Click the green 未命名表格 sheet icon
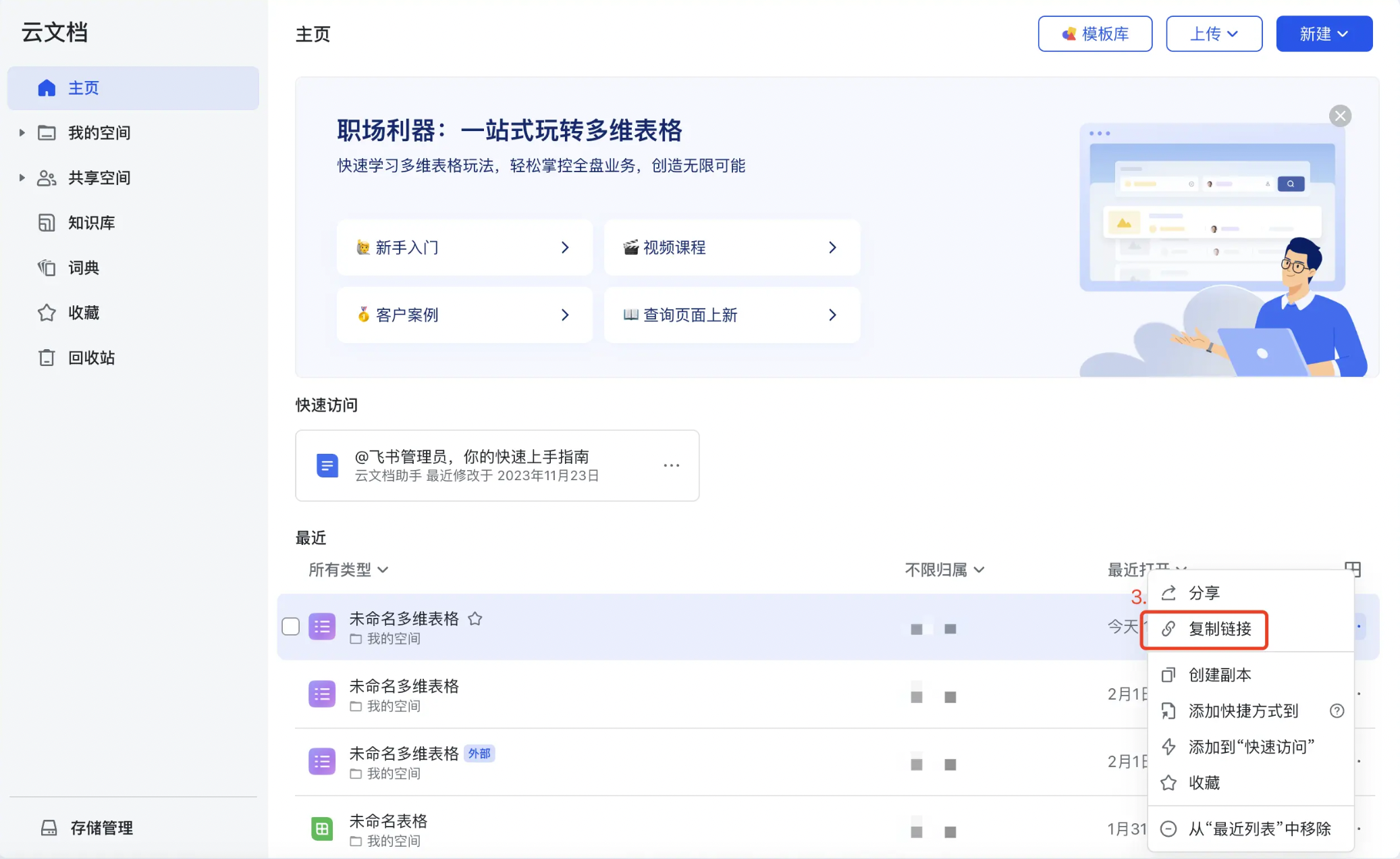Viewport: 1400px width, 859px height. tap(322, 829)
